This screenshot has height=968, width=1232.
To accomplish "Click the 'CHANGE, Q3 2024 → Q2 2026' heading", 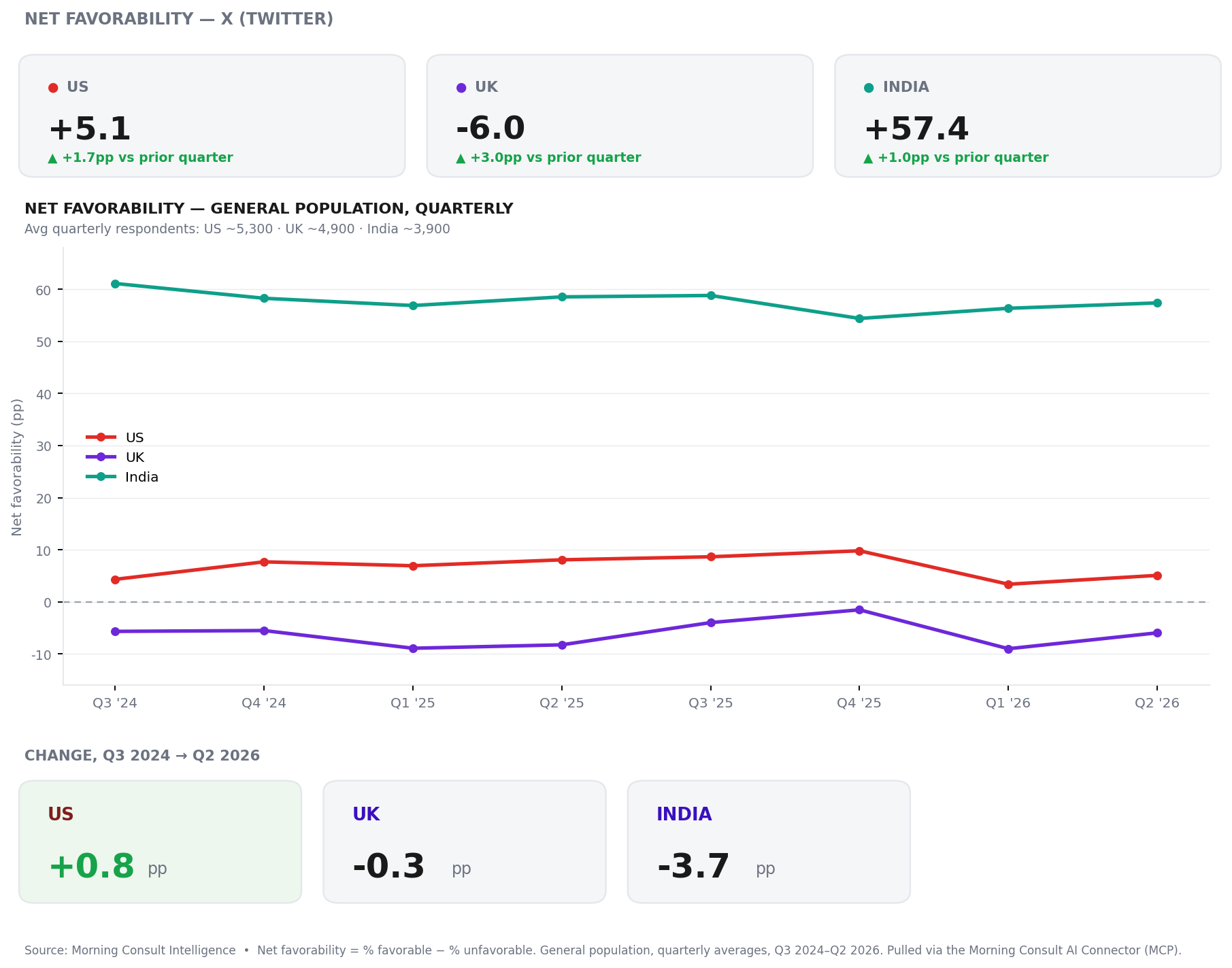I will 142,756.
